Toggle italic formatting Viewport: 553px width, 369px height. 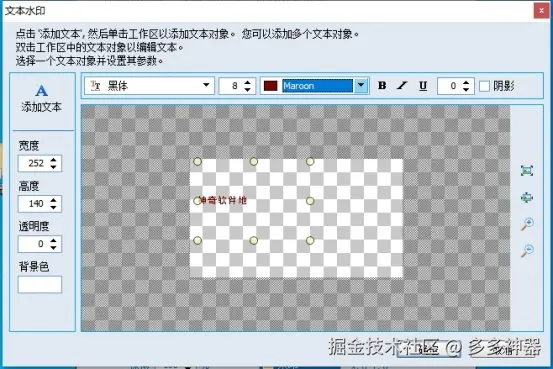[402, 86]
